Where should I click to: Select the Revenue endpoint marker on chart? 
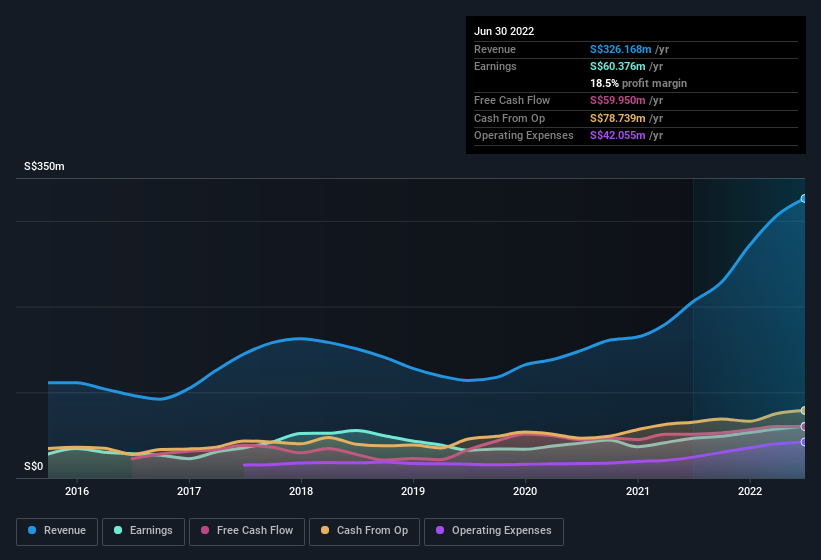click(804, 199)
